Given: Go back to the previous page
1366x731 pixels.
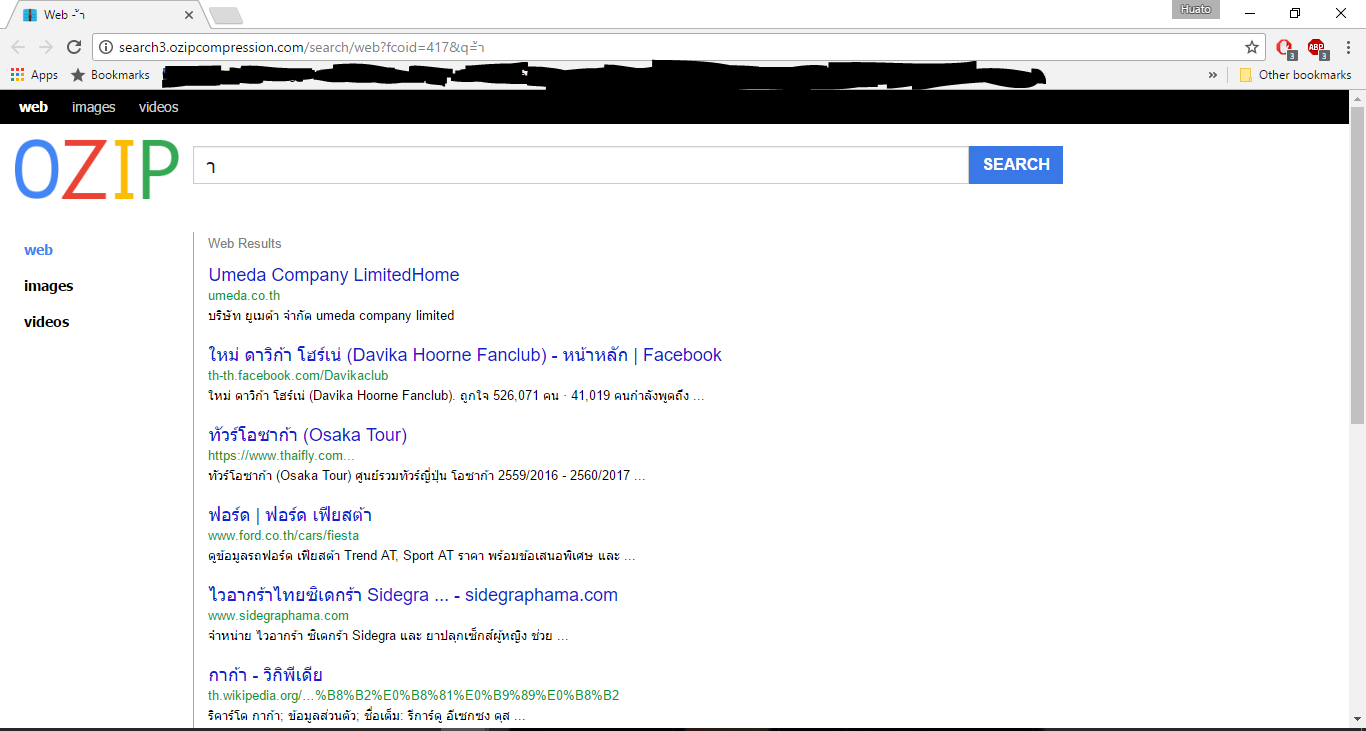Looking at the screenshot, I should coord(18,47).
